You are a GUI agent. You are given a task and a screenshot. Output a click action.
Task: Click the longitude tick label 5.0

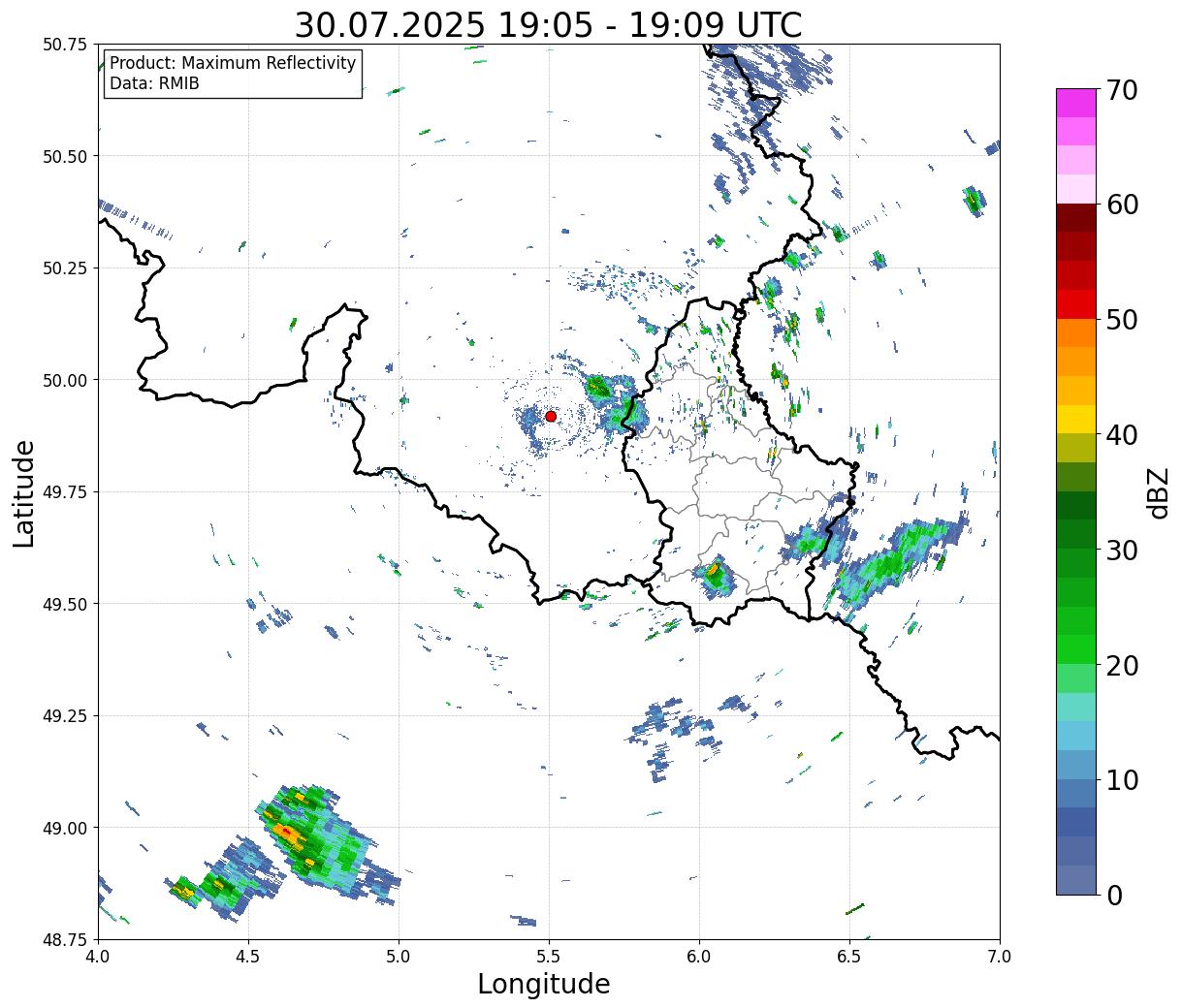(x=399, y=956)
